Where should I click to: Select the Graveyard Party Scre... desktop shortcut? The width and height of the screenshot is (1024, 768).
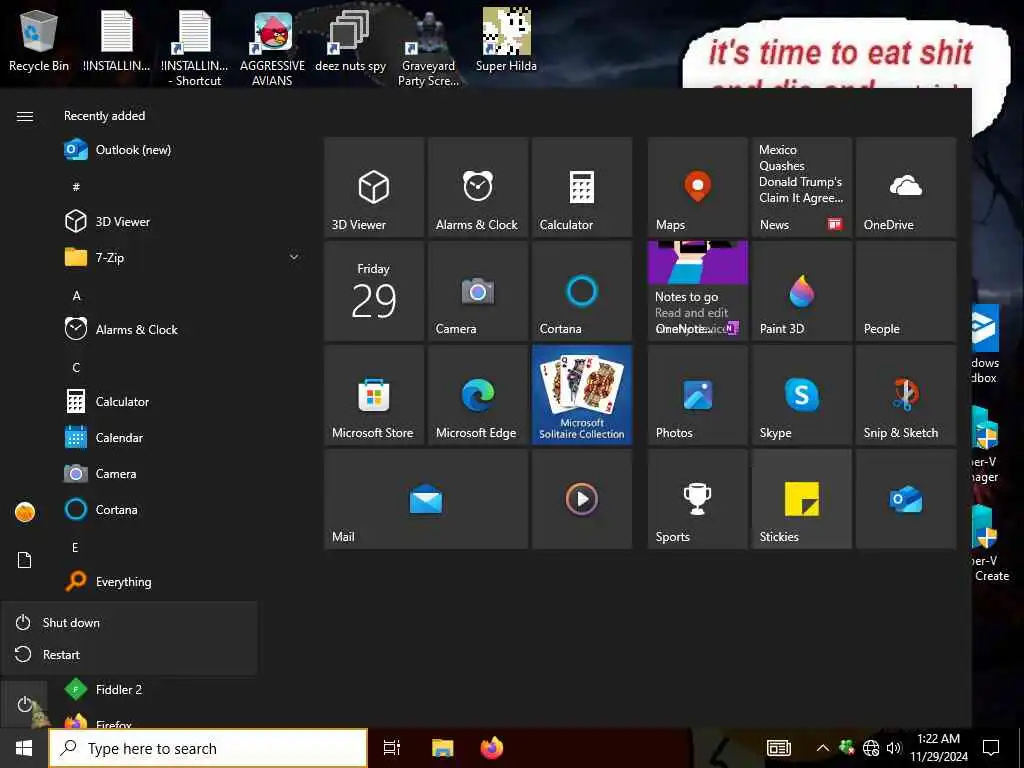pyautogui.click(x=428, y=50)
